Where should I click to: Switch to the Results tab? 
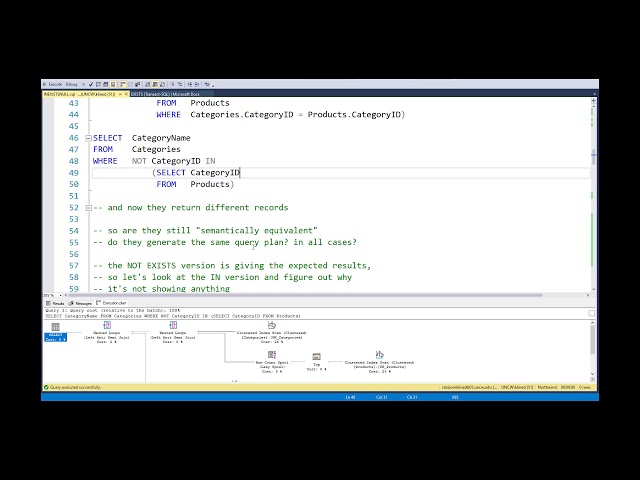point(56,303)
